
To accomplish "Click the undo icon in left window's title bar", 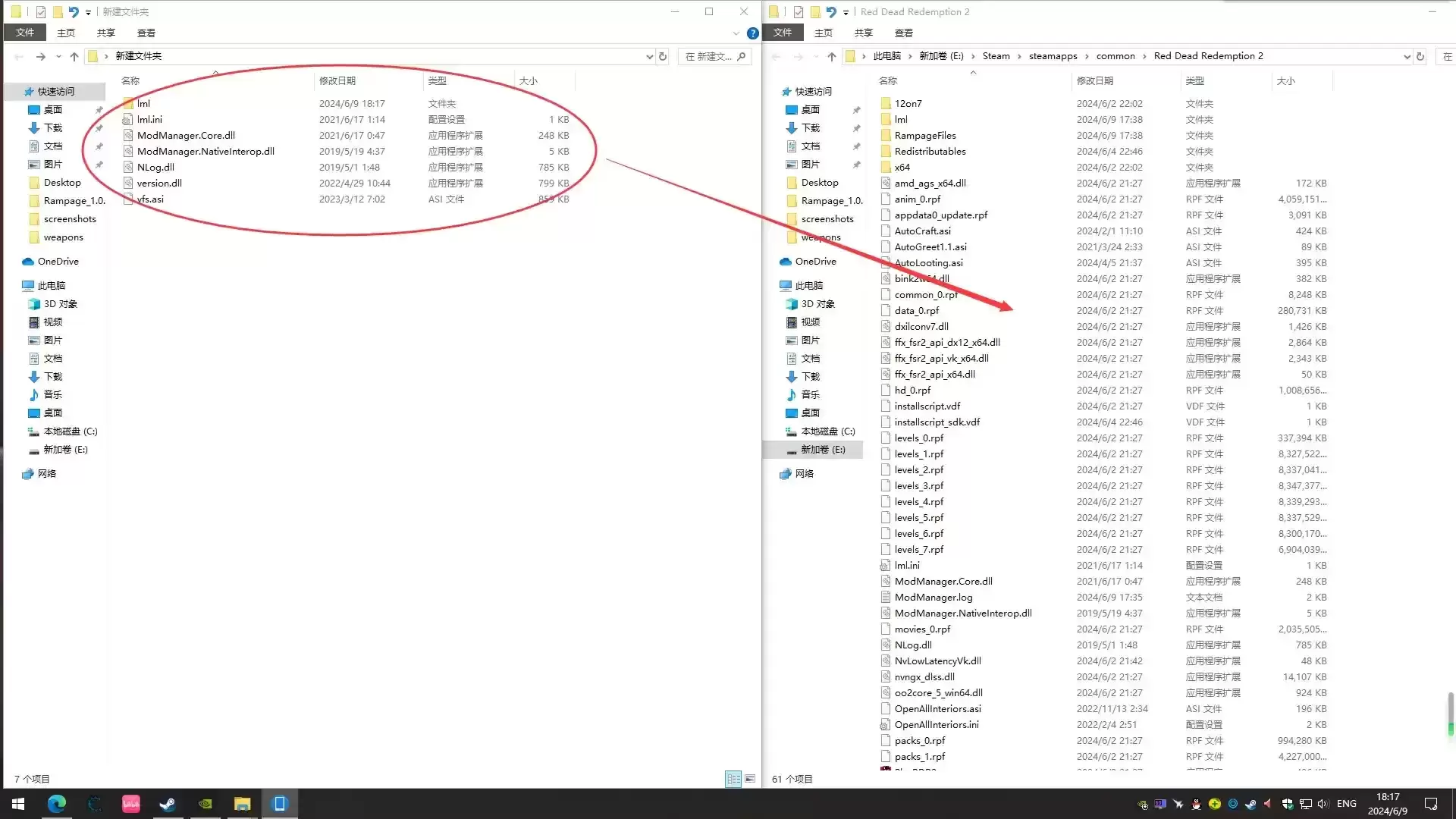I will pyautogui.click(x=74, y=11).
